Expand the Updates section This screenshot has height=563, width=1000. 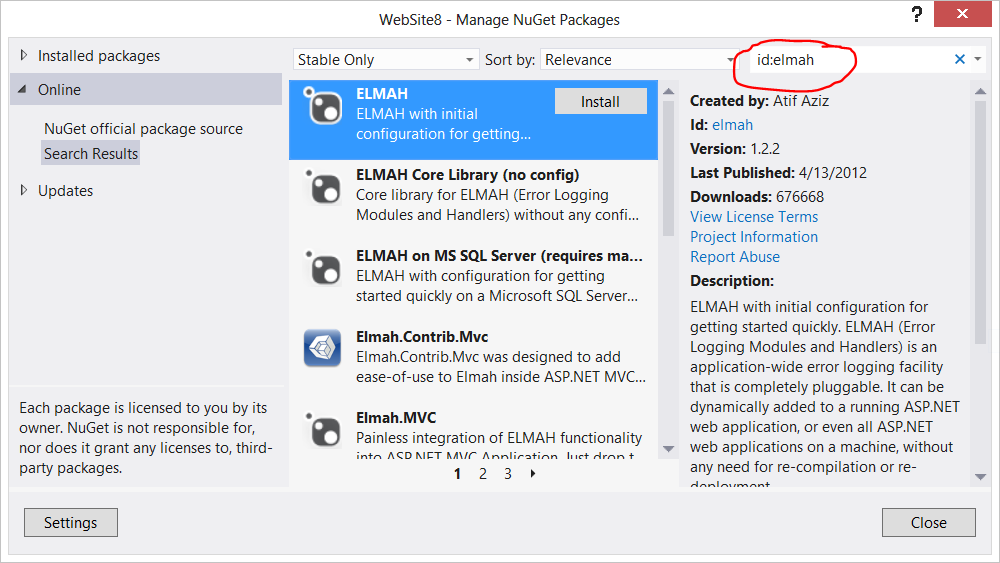[25, 191]
